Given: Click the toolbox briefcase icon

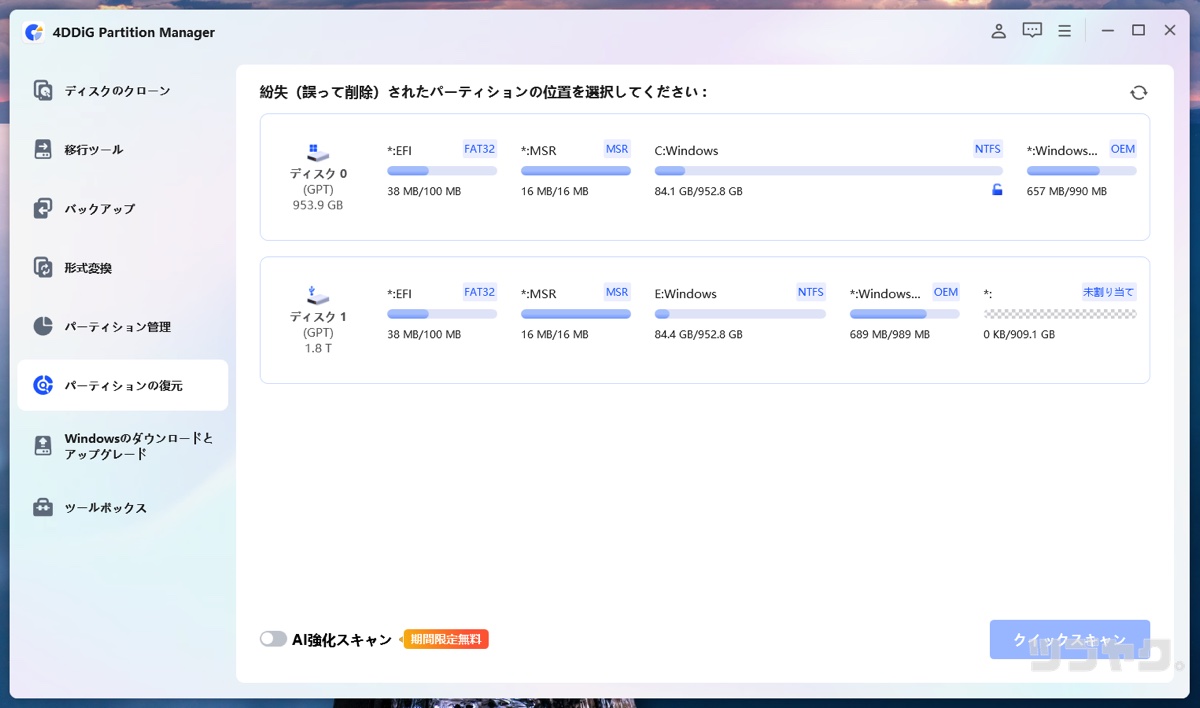Looking at the screenshot, I should click(x=43, y=508).
